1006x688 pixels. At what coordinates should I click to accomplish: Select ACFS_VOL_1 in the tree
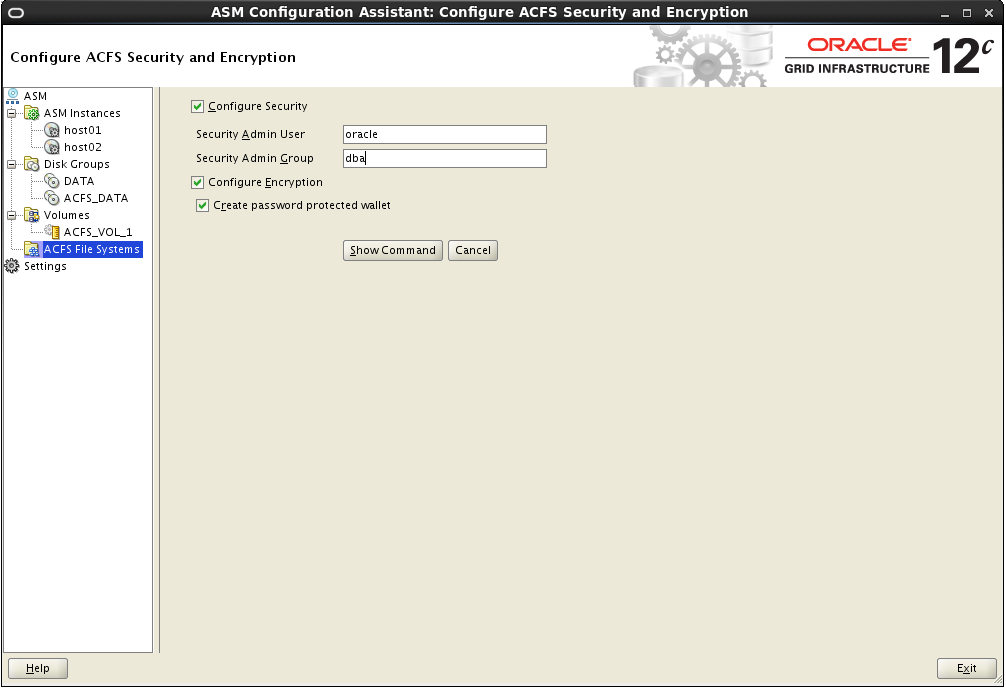click(98, 232)
